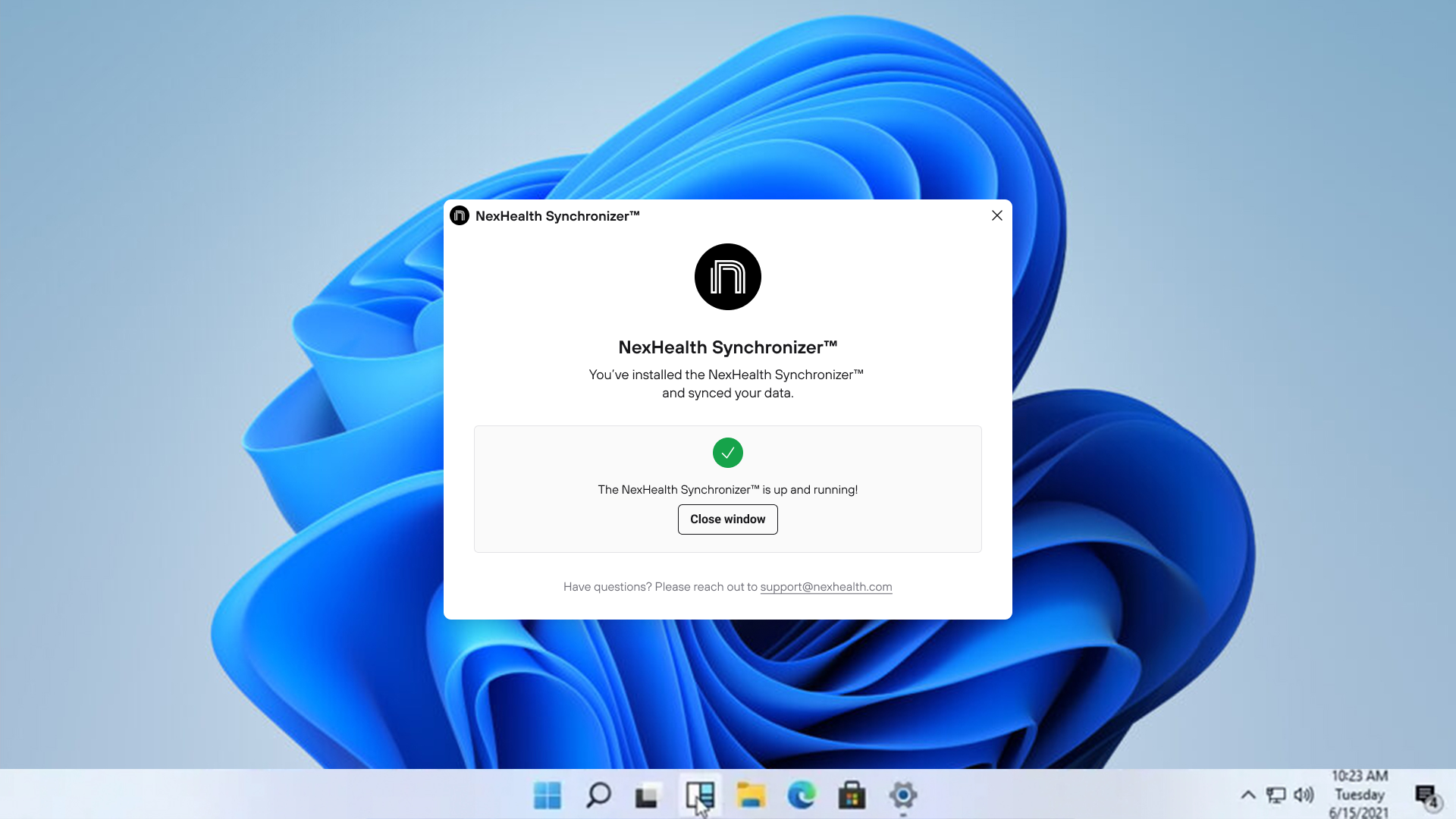Open the Windows Start menu
Image resolution: width=1456 pixels, height=819 pixels.
click(548, 795)
